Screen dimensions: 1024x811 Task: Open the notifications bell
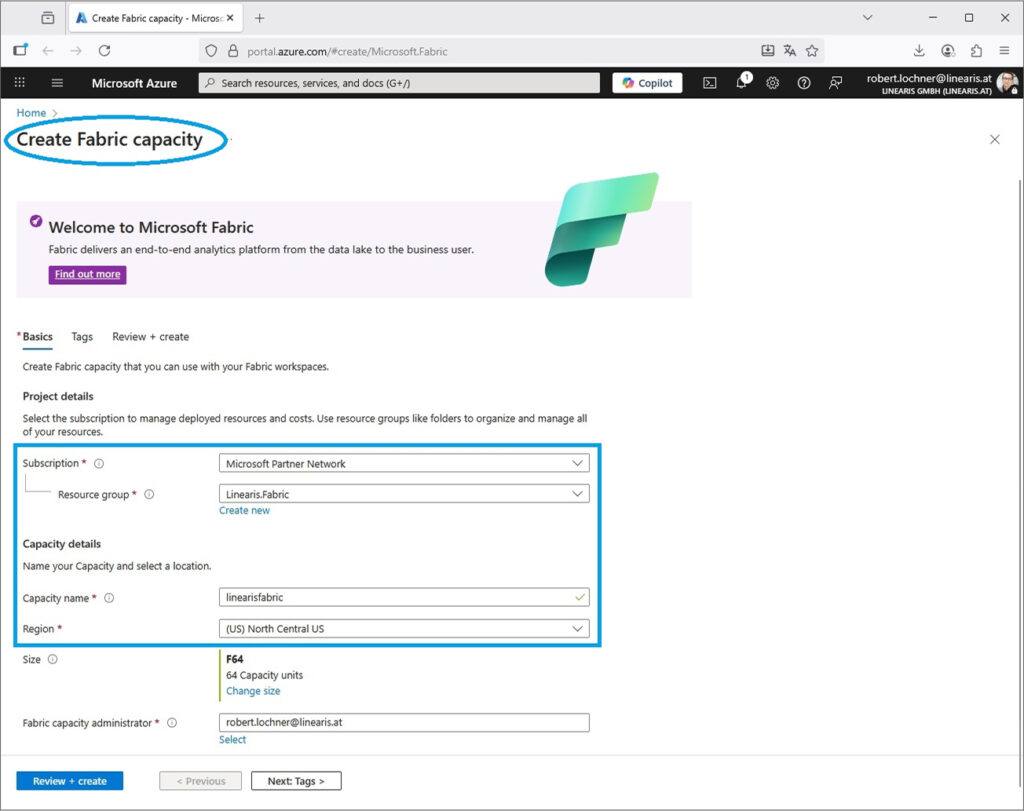742,82
